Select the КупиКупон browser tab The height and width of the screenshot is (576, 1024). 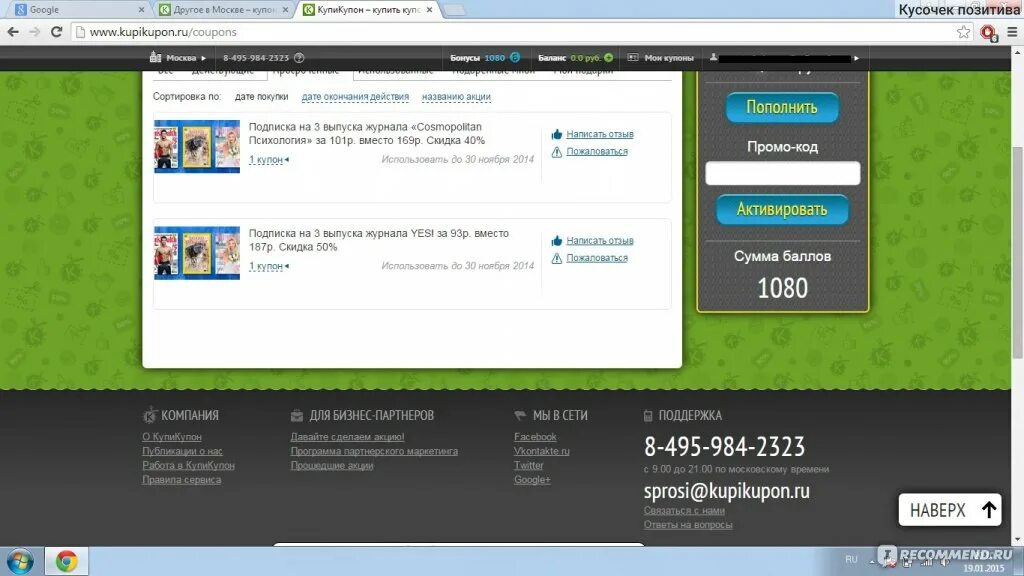tap(368, 10)
